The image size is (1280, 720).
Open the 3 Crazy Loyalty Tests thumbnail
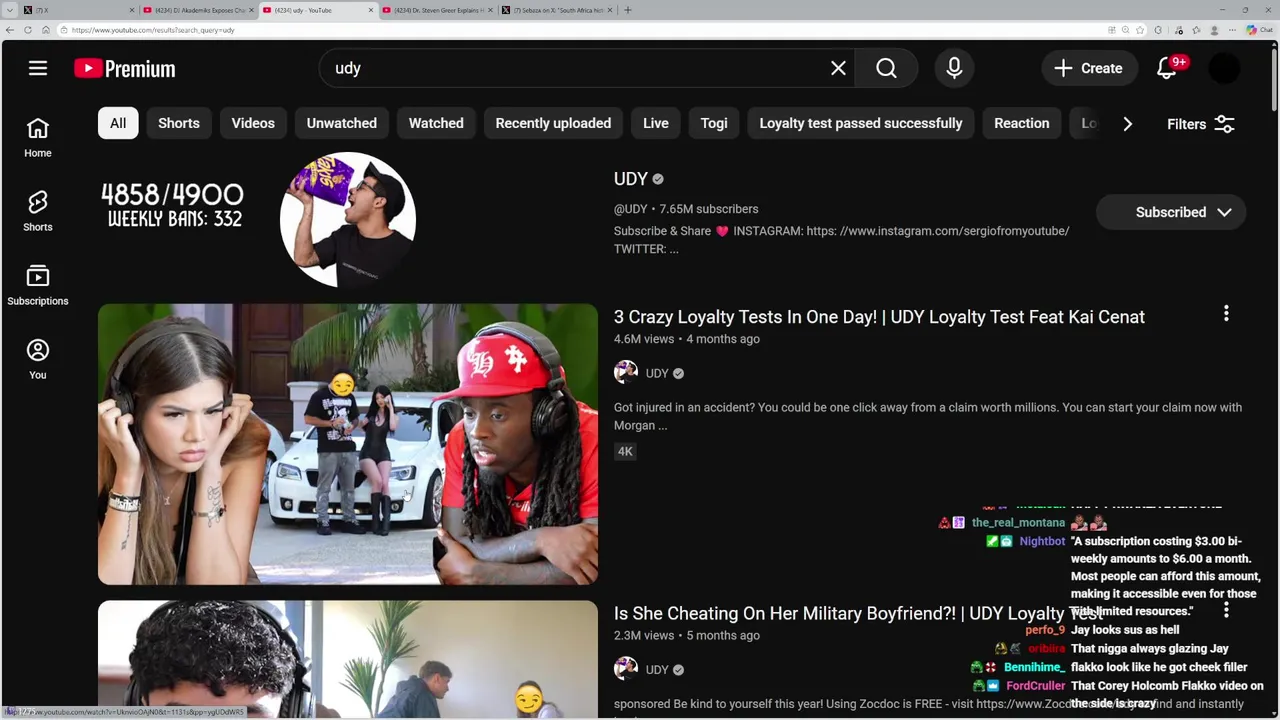click(x=348, y=444)
